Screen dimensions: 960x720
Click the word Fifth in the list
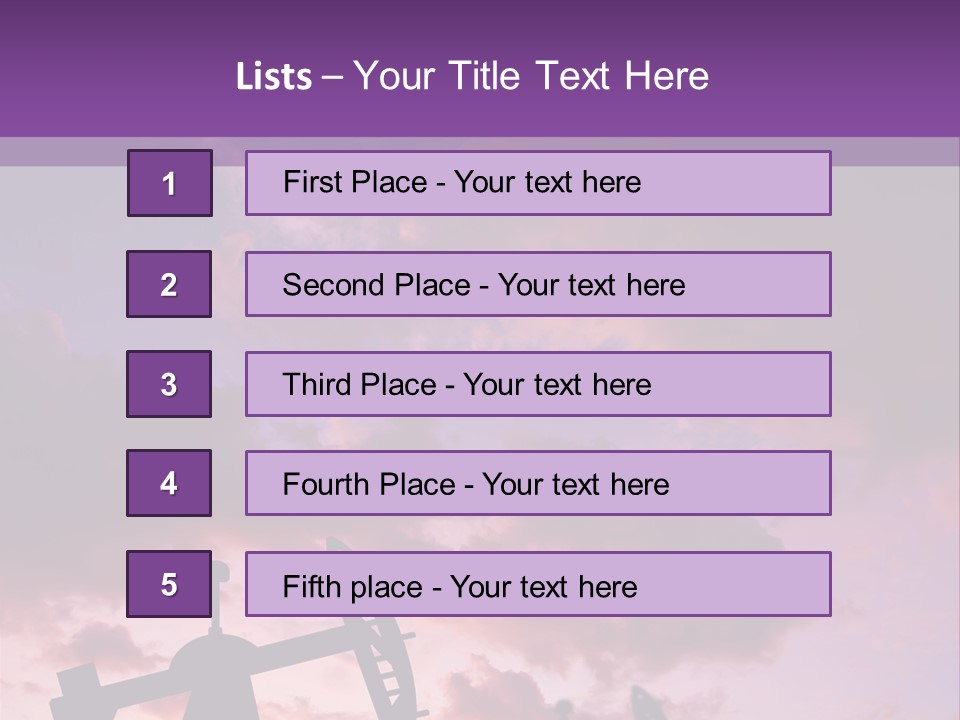pyautogui.click(x=312, y=586)
